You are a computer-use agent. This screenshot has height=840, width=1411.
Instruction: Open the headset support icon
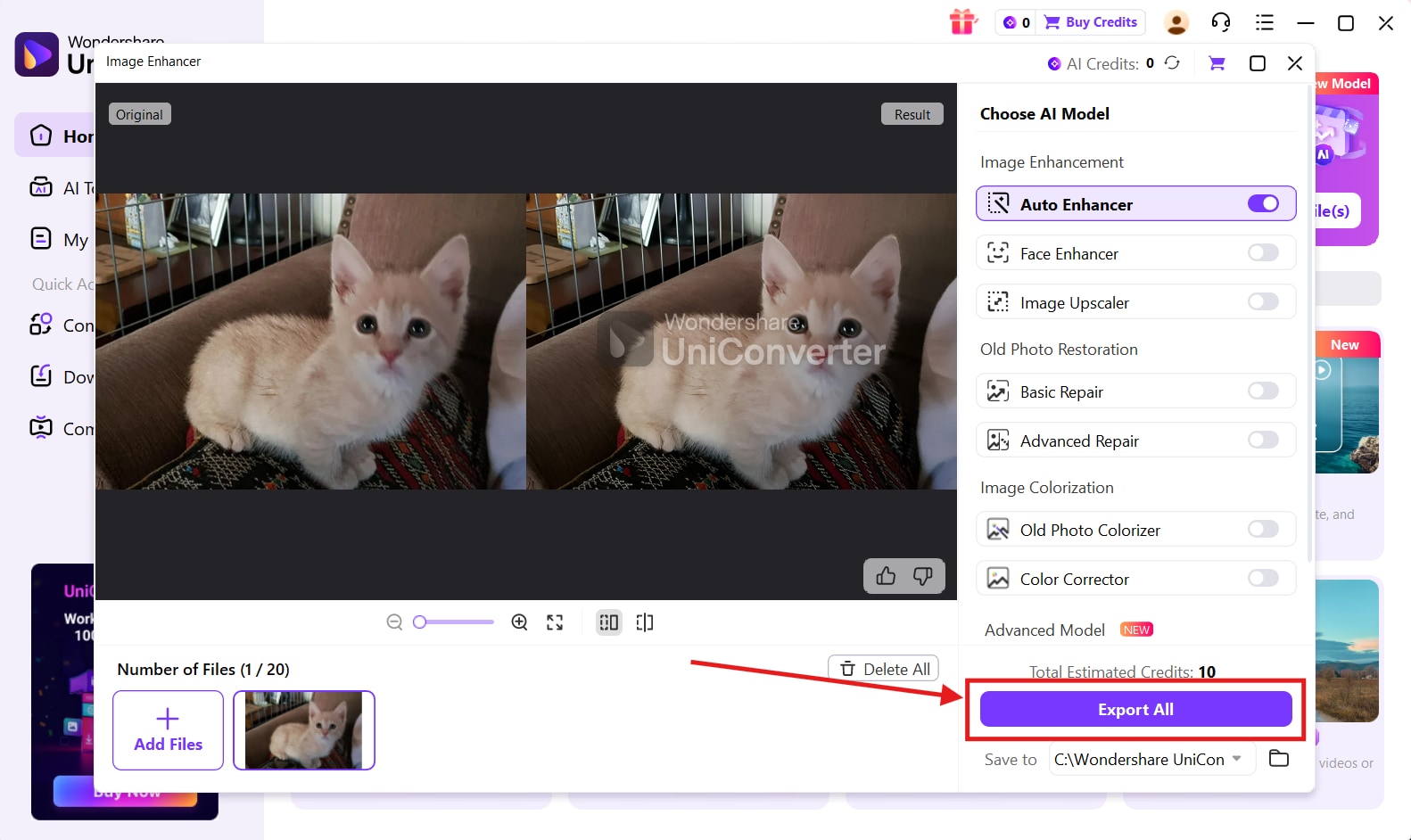coord(1221,22)
